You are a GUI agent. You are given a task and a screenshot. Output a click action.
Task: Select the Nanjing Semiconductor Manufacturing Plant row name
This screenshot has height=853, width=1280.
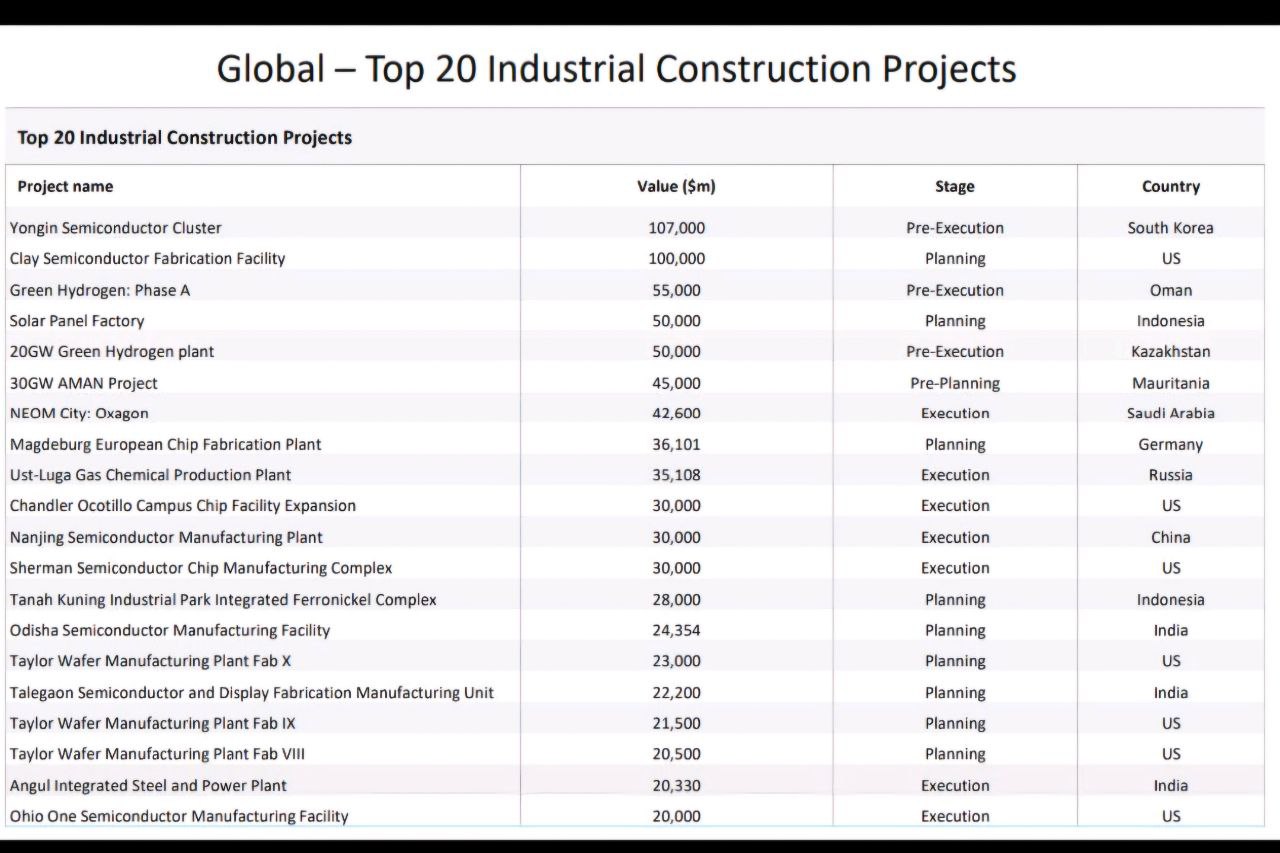point(166,538)
